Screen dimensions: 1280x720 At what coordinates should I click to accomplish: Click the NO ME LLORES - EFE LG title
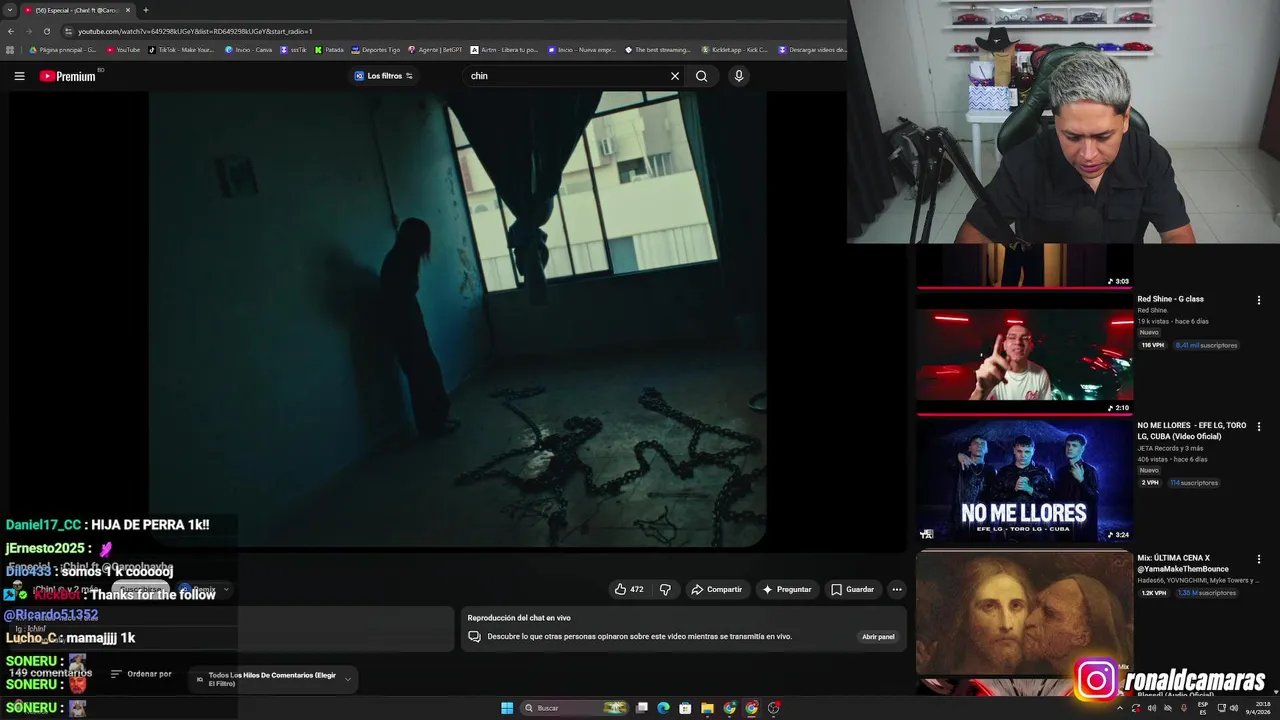pos(1192,431)
